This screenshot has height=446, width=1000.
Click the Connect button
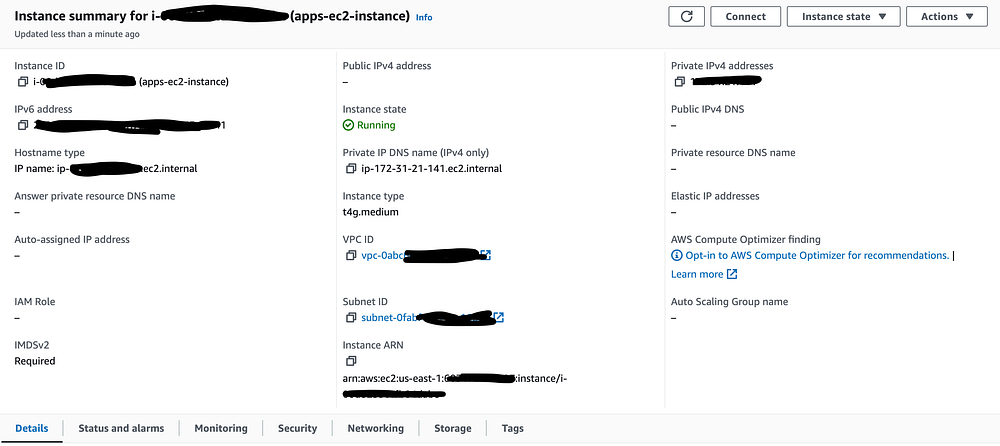(x=745, y=16)
